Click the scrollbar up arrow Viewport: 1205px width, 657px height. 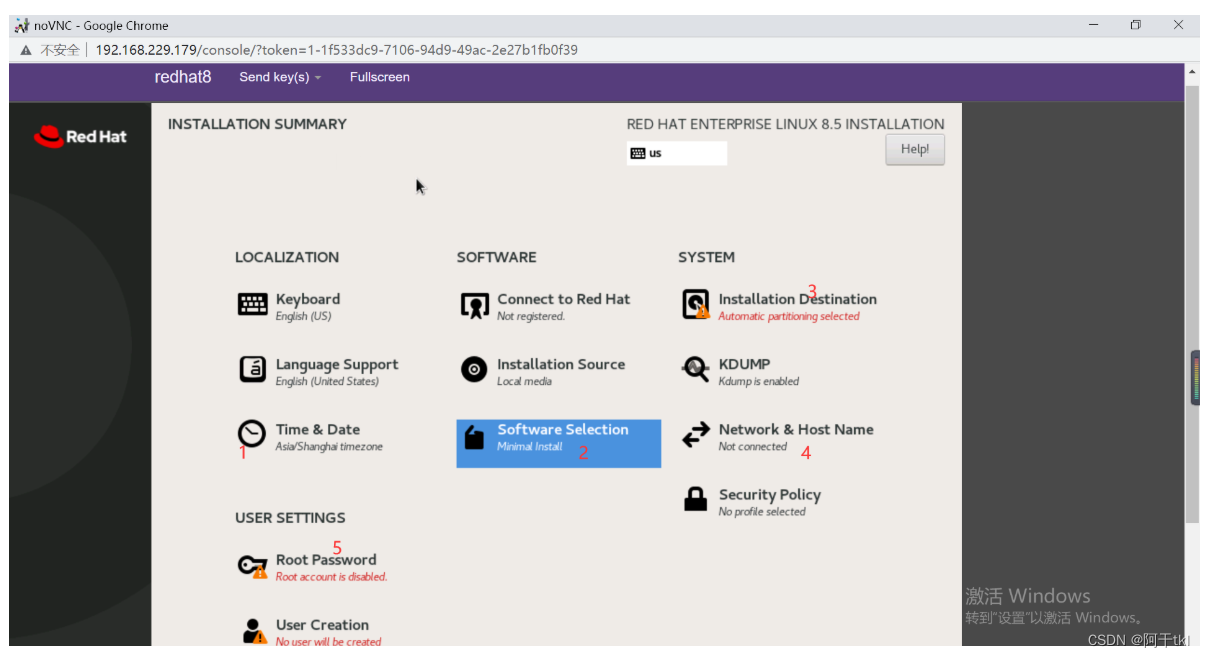point(1191,73)
